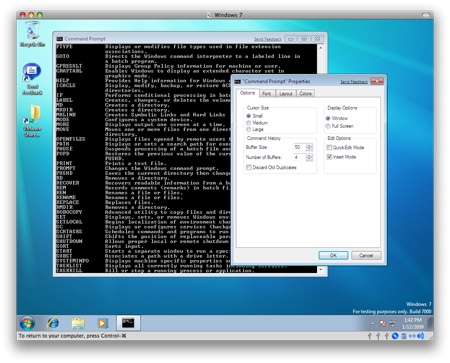Switch to the Font tab
This screenshot has height=363, width=450.
click(266, 94)
